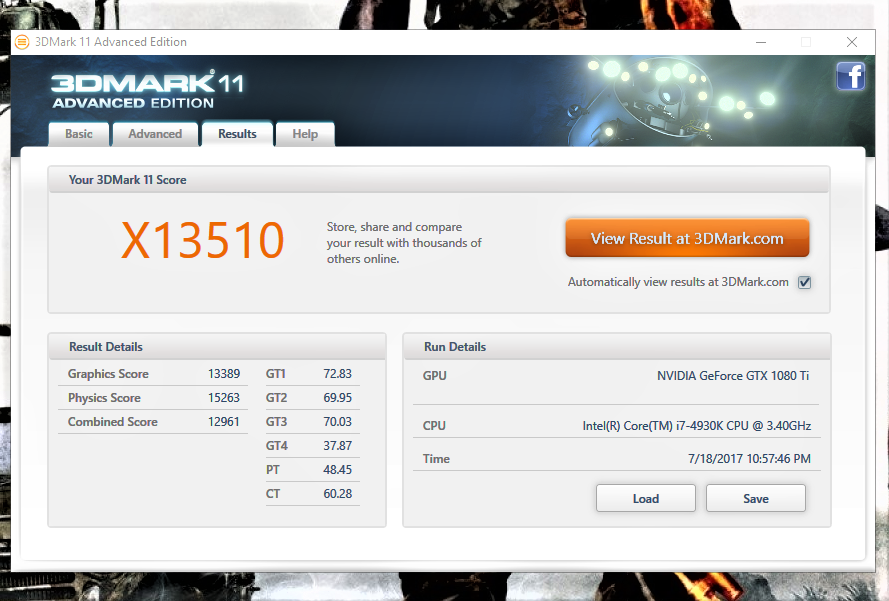
Task: Click the Your 3DMark 11 Score header
Action: 439,180
